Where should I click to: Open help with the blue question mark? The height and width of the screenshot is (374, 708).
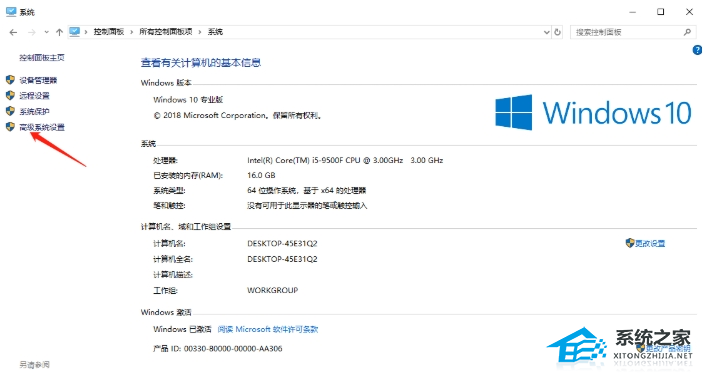(x=697, y=50)
